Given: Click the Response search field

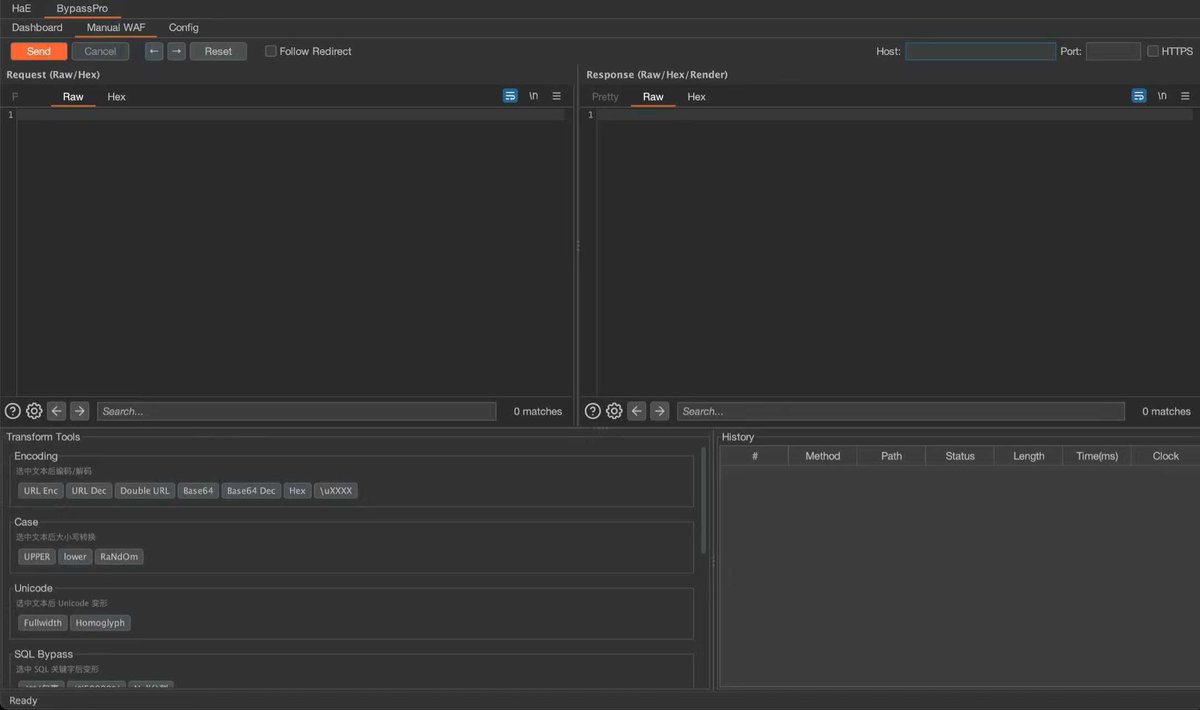Looking at the screenshot, I should click(x=900, y=411).
